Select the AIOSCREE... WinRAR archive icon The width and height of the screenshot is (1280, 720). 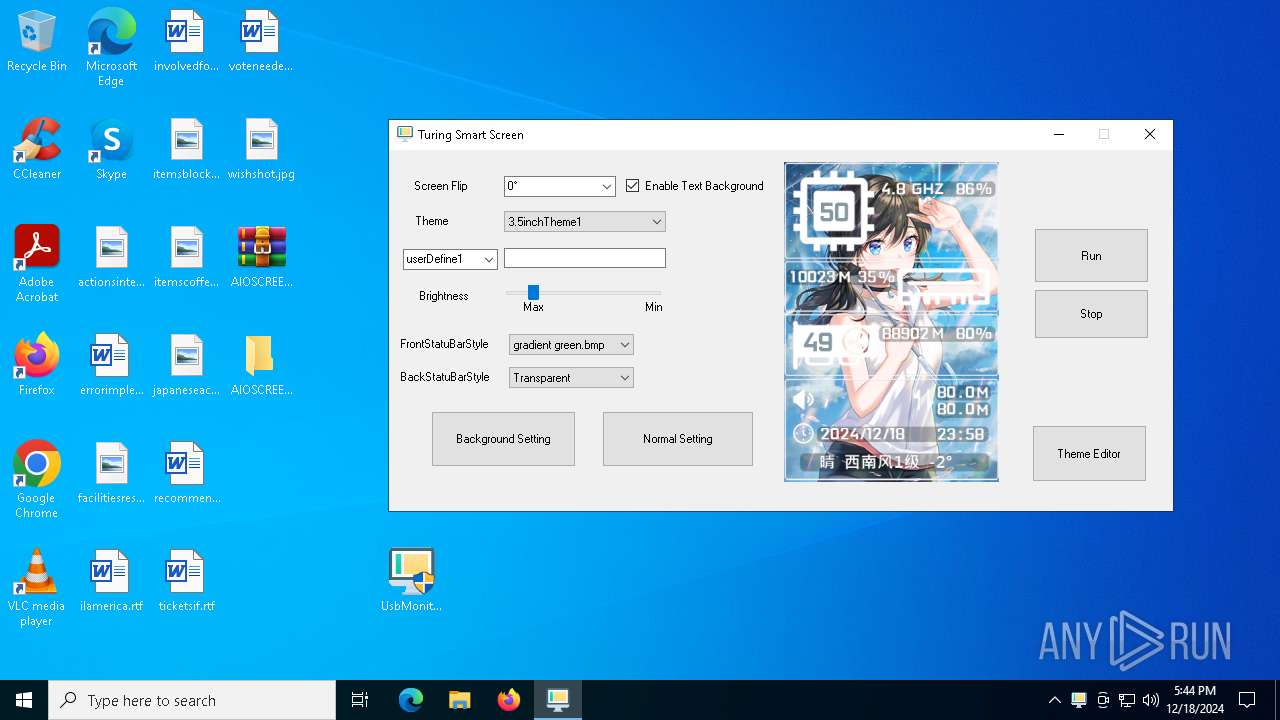(x=261, y=257)
